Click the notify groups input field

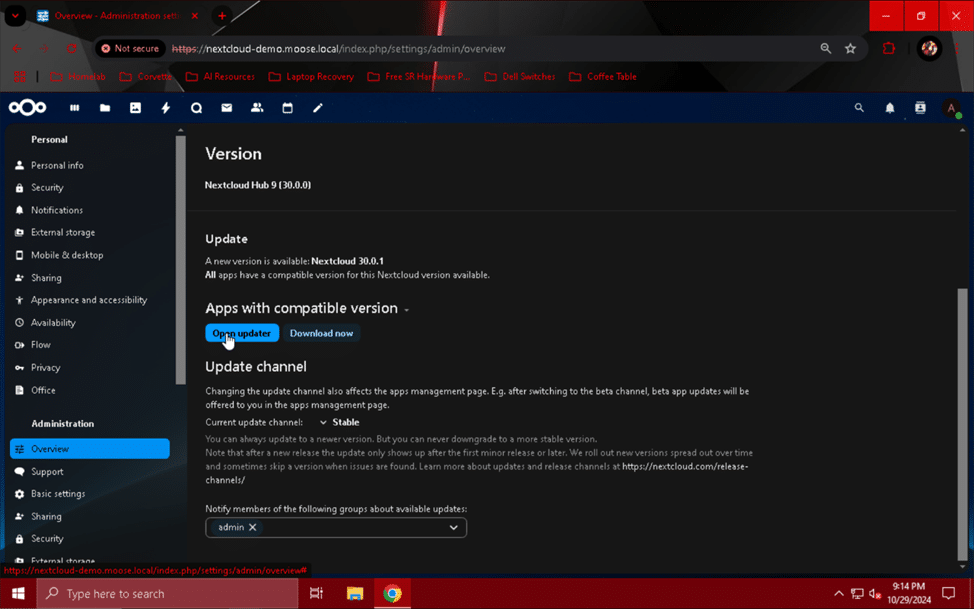[x=336, y=528]
